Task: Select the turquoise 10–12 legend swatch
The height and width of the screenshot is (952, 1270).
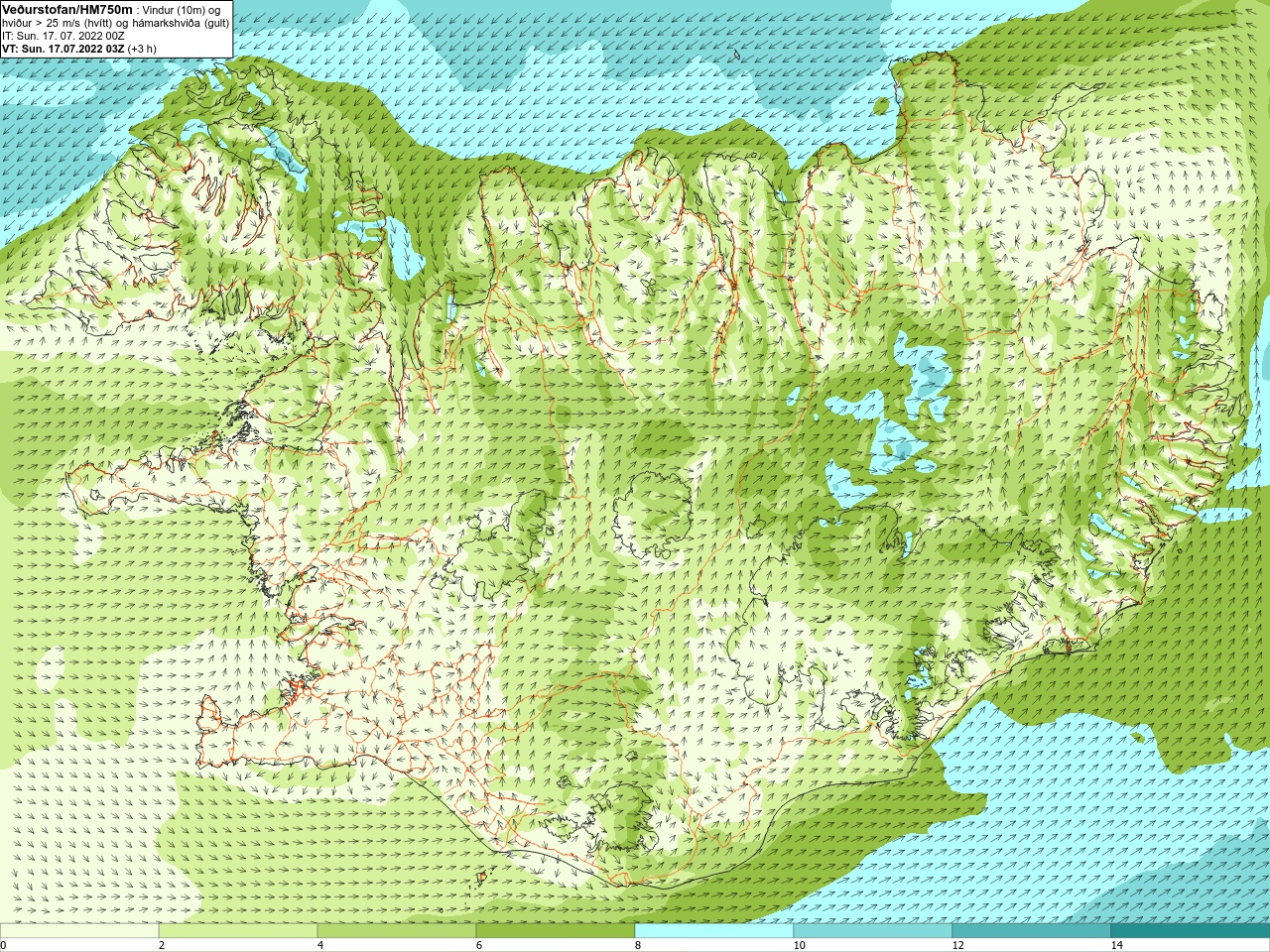Action: click(x=873, y=931)
